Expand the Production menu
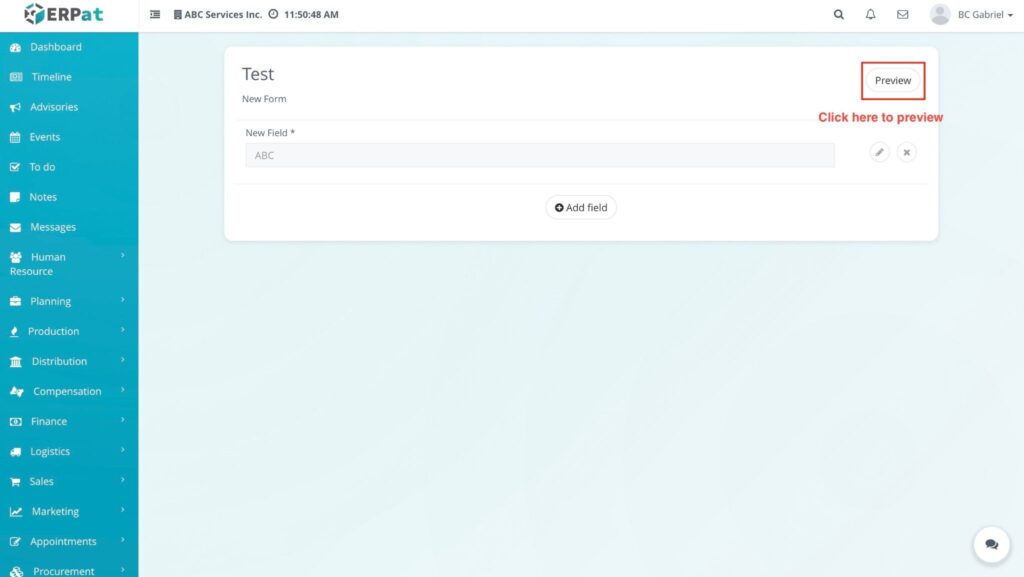Image resolution: width=1024 pixels, height=577 pixels. (x=69, y=331)
